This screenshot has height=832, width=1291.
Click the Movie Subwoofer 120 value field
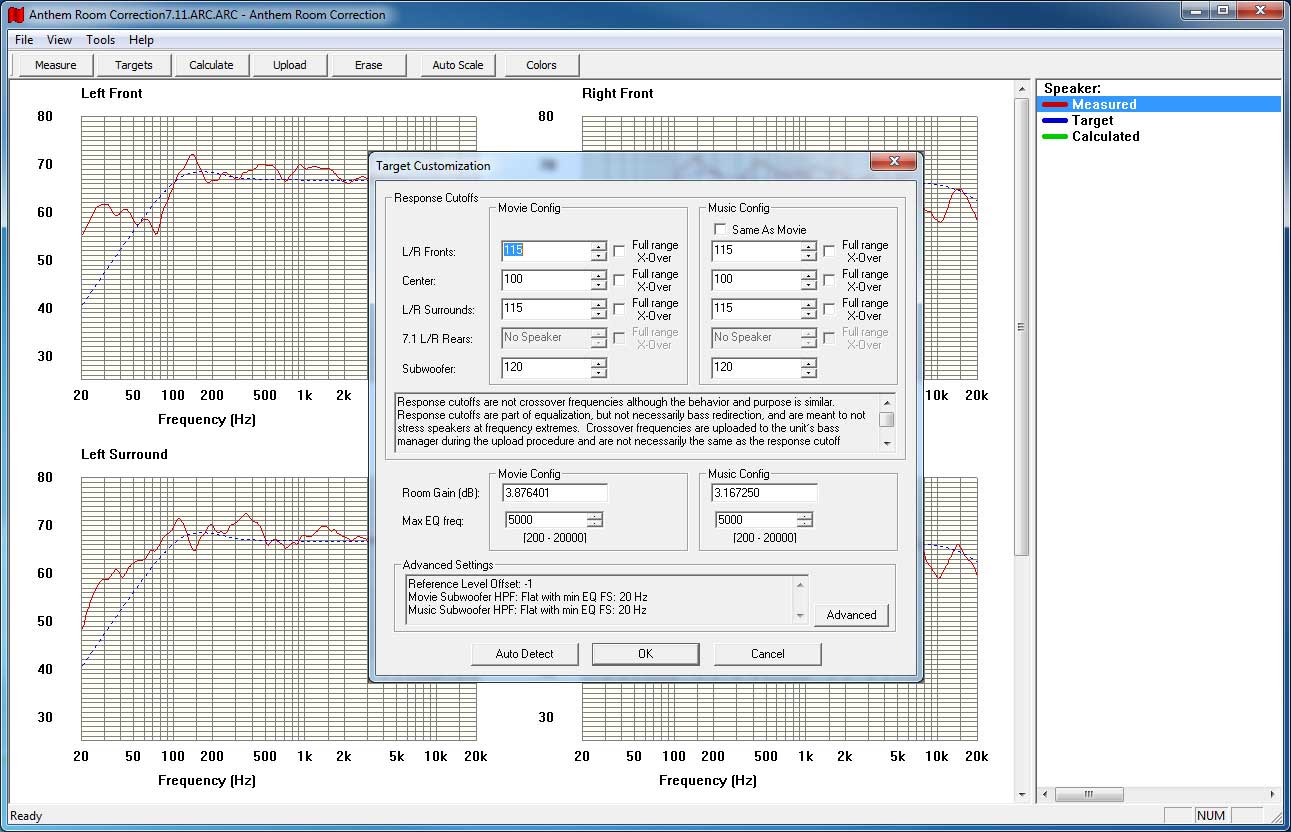[x=546, y=368]
